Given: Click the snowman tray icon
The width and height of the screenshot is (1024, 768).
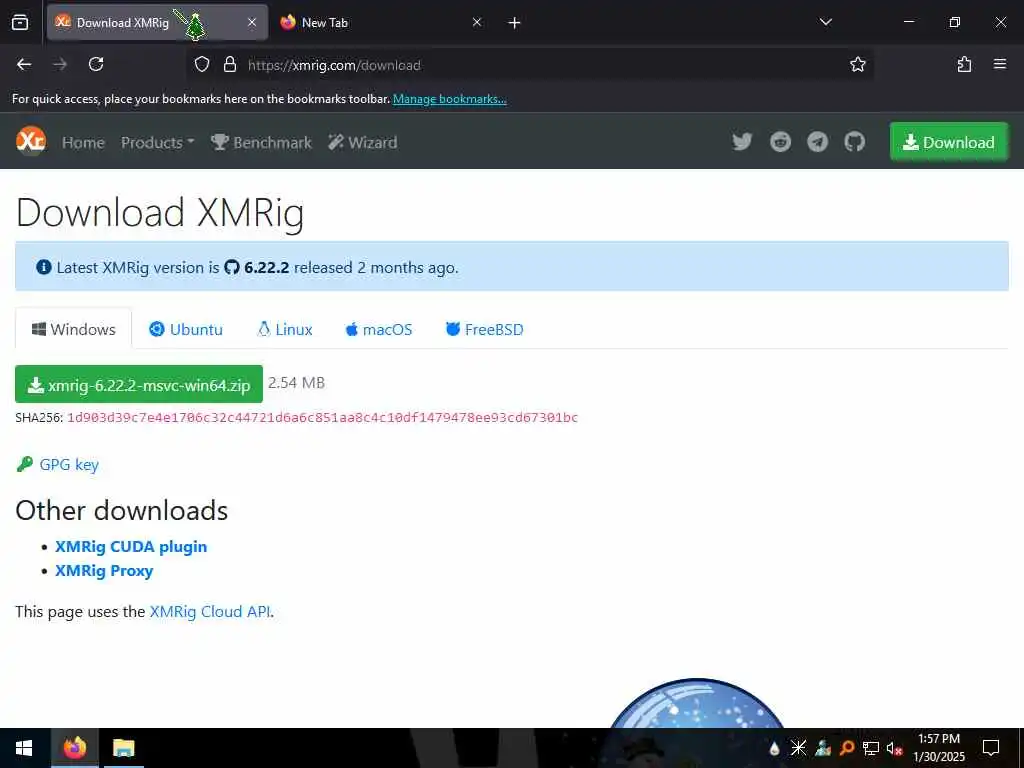Looking at the screenshot, I should tap(823, 748).
